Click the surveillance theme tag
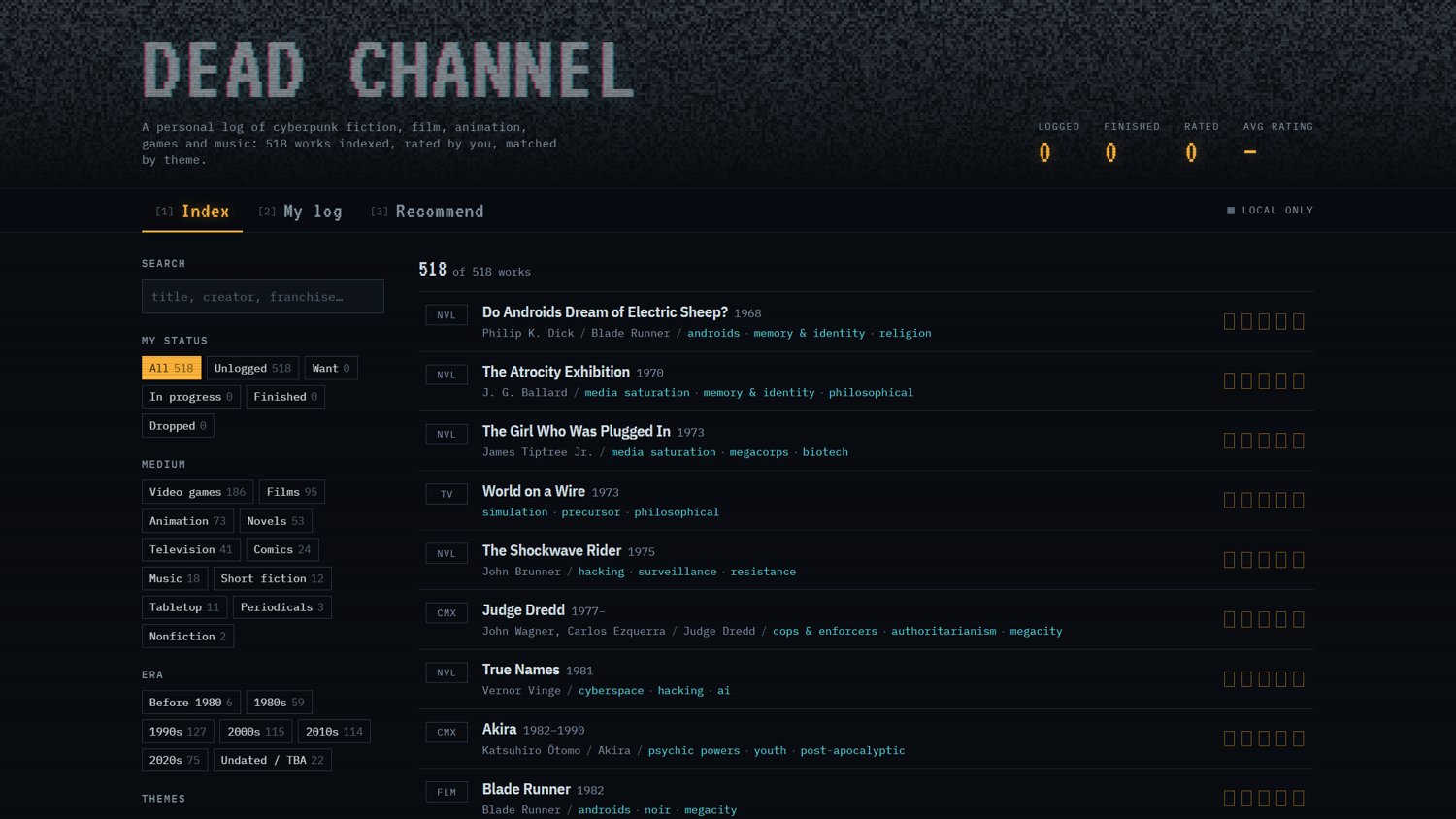This screenshot has height=819, width=1456. tap(678, 572)
